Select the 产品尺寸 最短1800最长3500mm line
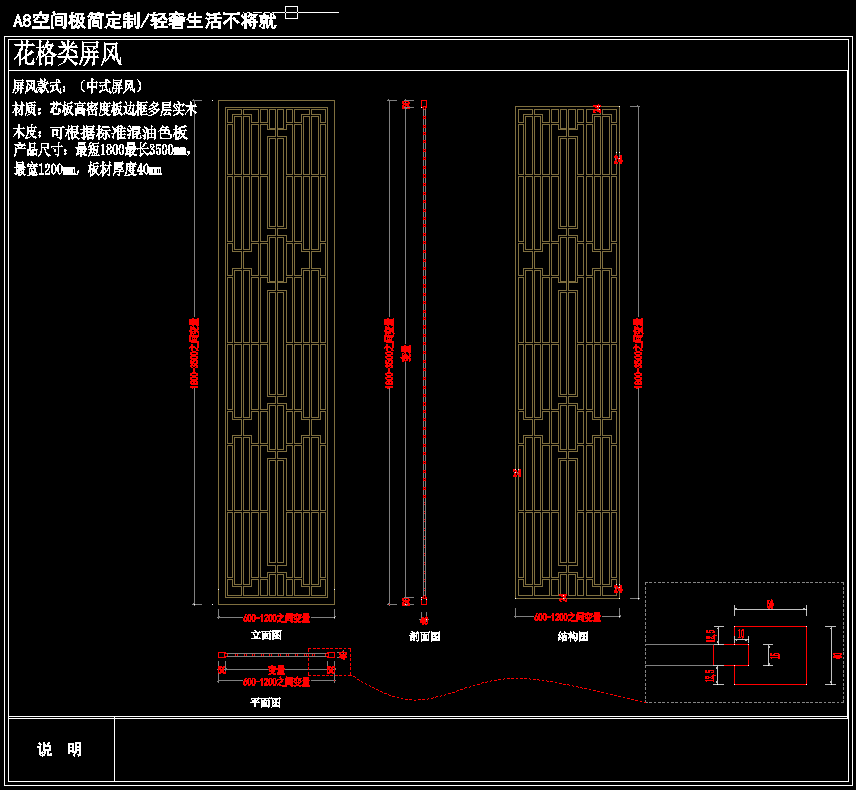Viewport: 856px width, 790px height. coord(102,150)
